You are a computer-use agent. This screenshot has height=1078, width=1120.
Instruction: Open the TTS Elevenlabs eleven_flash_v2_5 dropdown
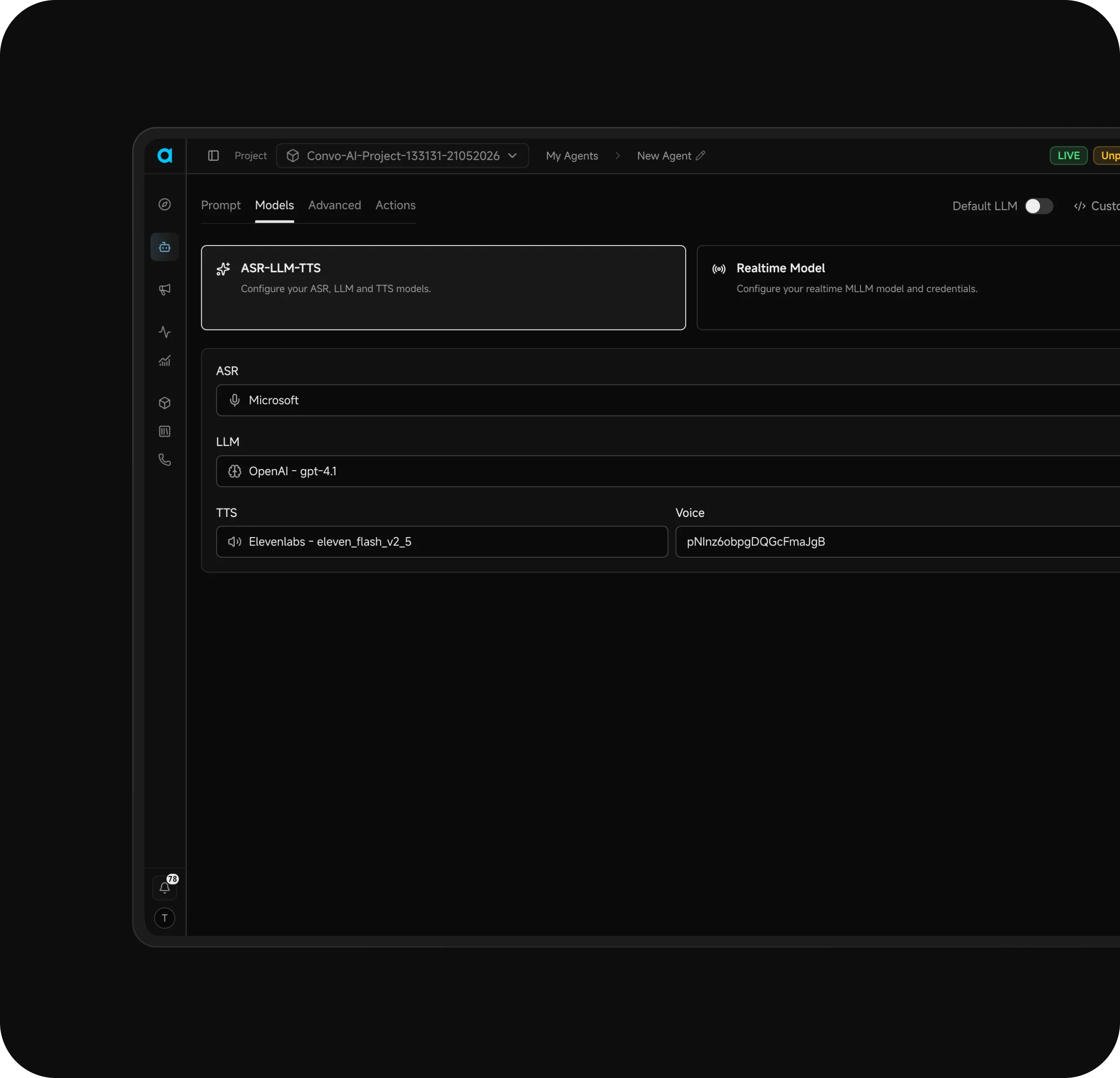pyautogui.click(x=442, y=542)
